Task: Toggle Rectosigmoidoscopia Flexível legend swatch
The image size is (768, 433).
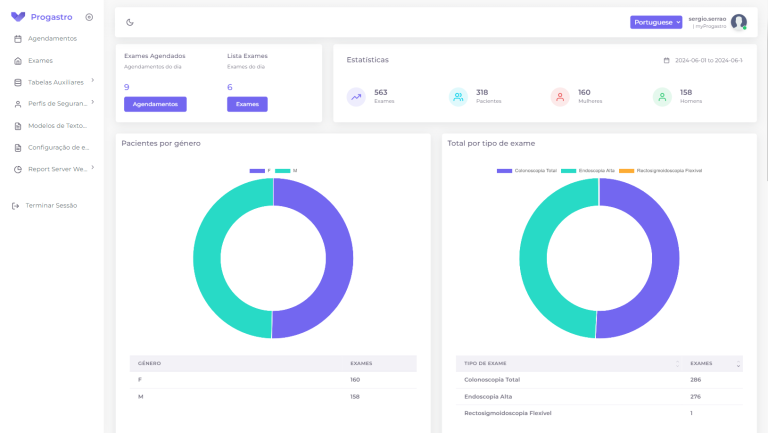Action: click(626, 171)
